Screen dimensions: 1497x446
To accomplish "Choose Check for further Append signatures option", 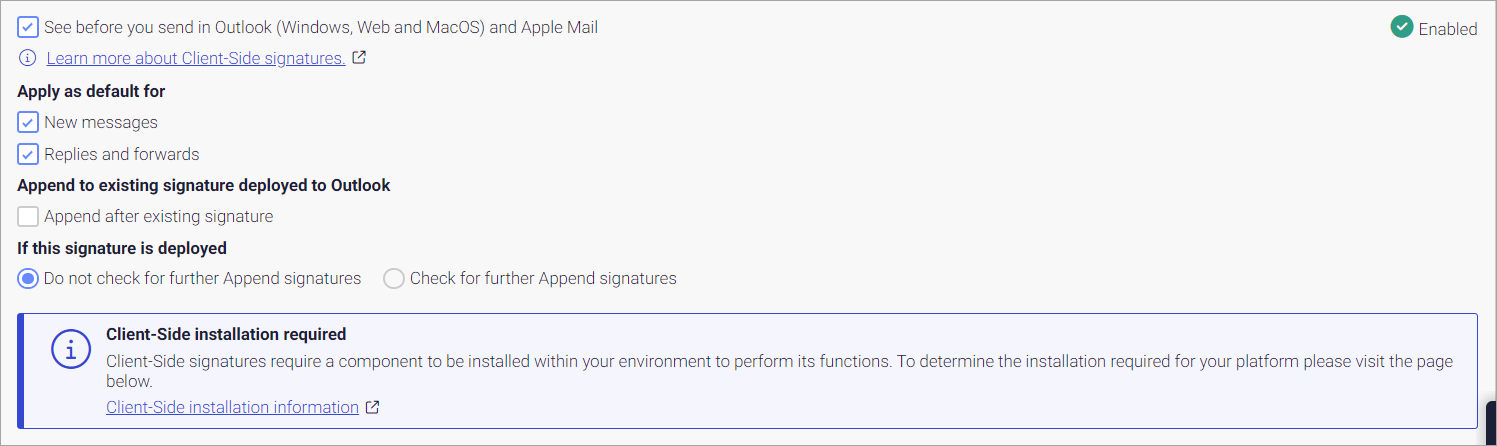I will (394, 278).
